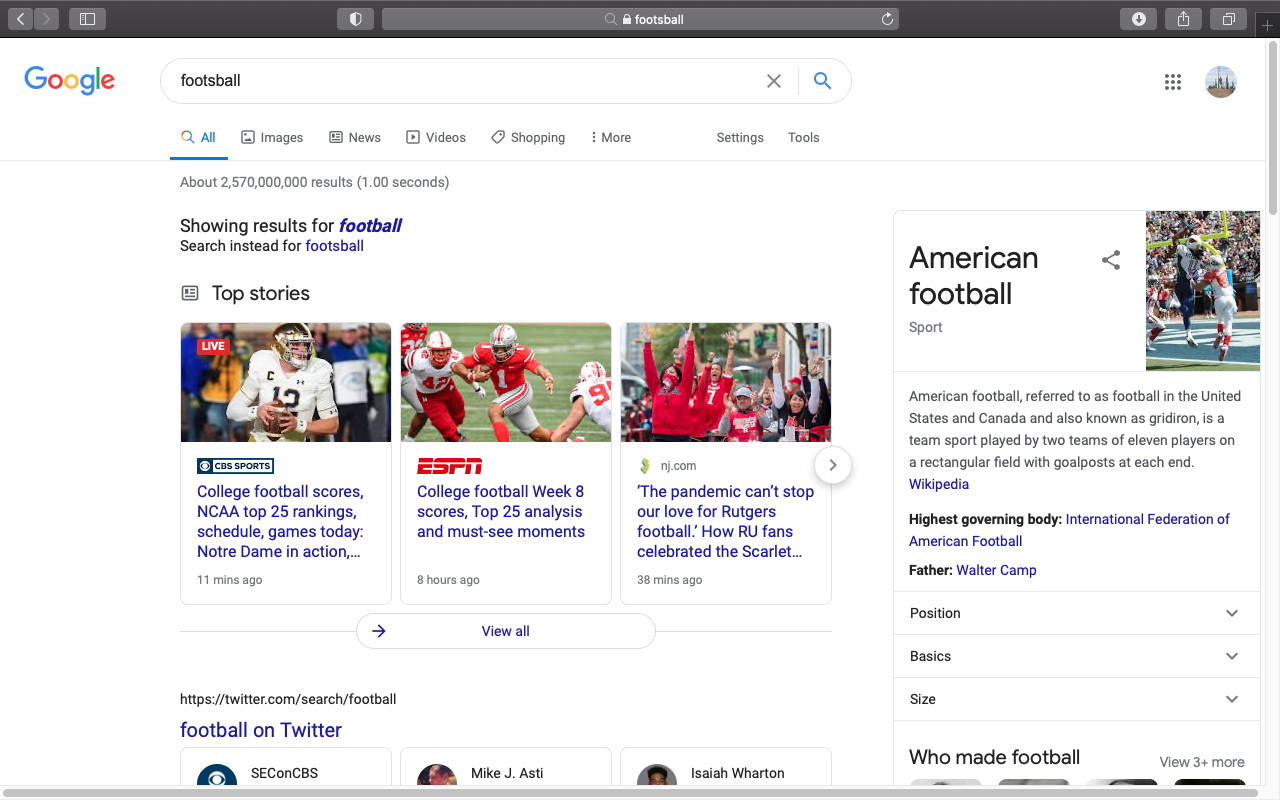Viewport: 1280px width, 800px height.
Task: Show next top stories with arrow
Action: pos(833,465)
